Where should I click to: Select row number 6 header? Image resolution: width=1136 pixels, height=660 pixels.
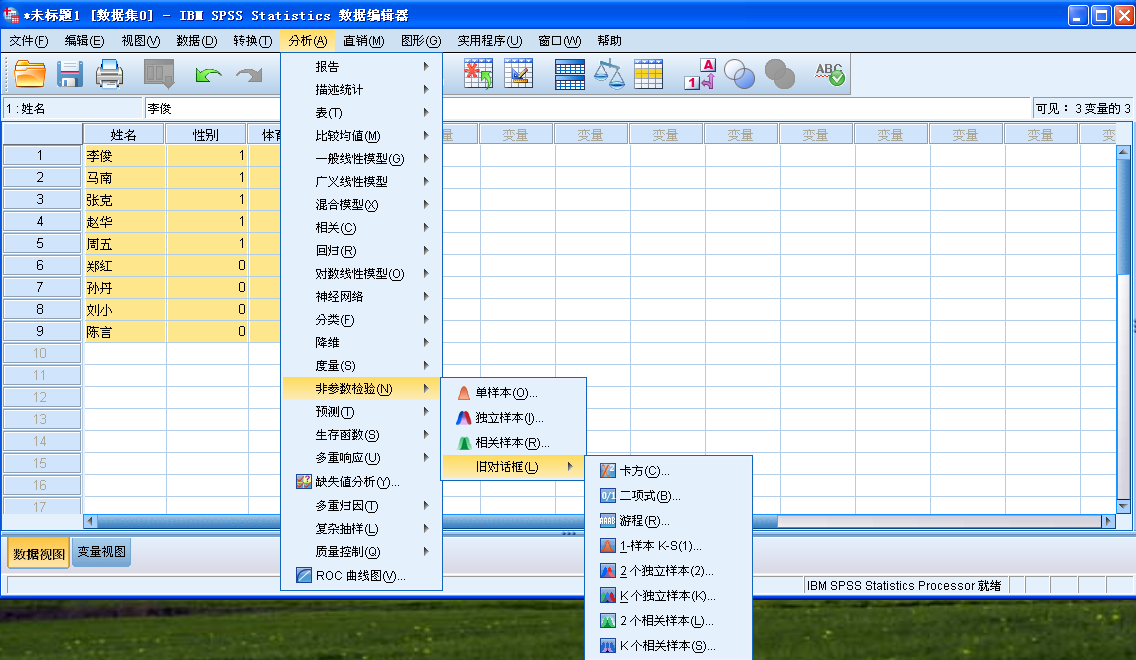coord(41,265)
